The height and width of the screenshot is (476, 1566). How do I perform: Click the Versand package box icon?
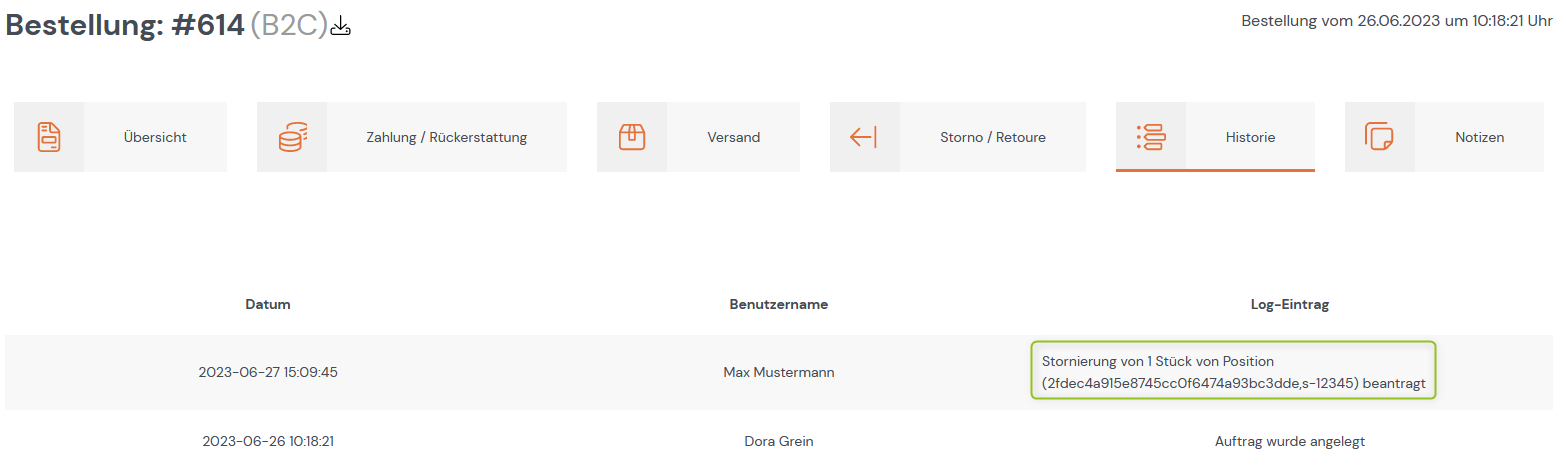pyautogui.click(x=632, y=137)
